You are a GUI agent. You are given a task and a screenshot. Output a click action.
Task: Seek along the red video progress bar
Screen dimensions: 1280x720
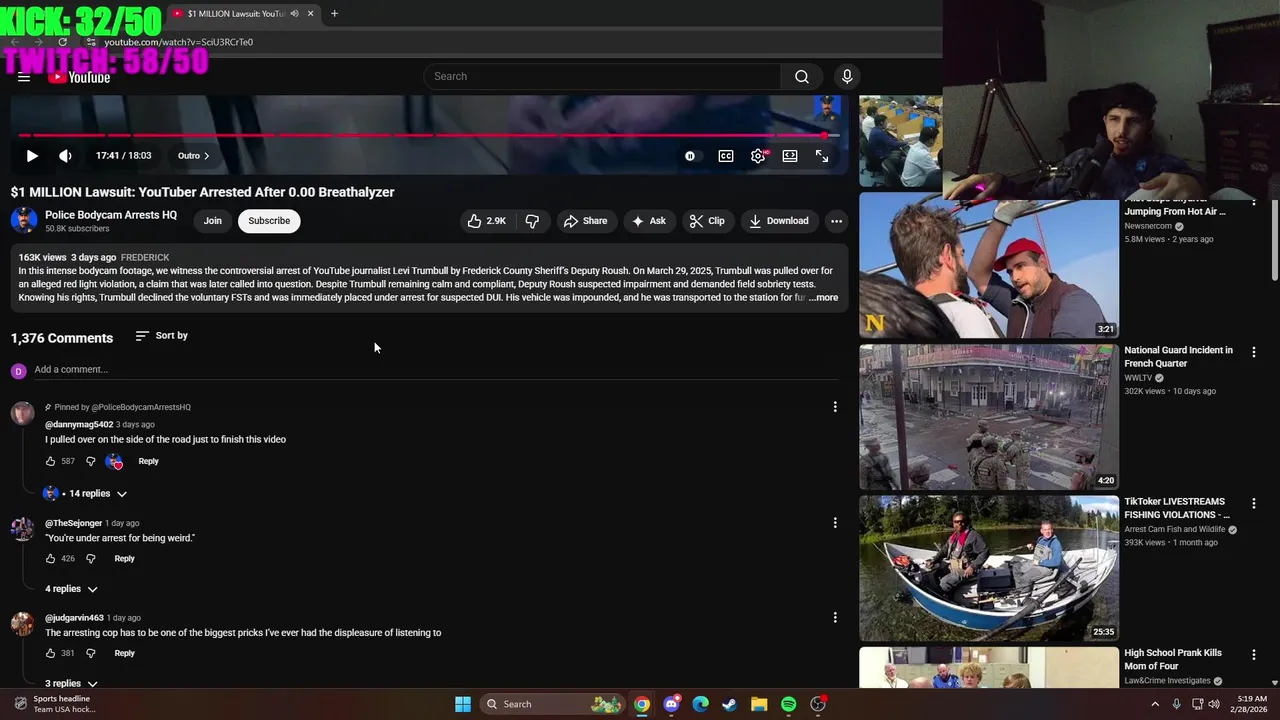click(428, 135)
